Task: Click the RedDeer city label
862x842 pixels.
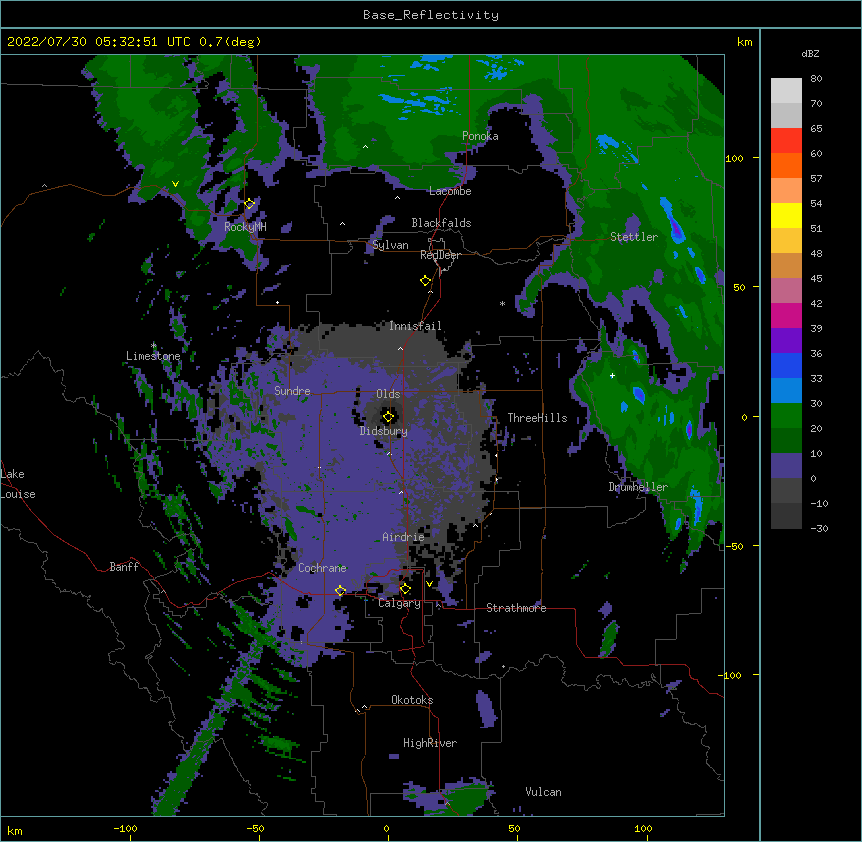Action: point(440,255)
